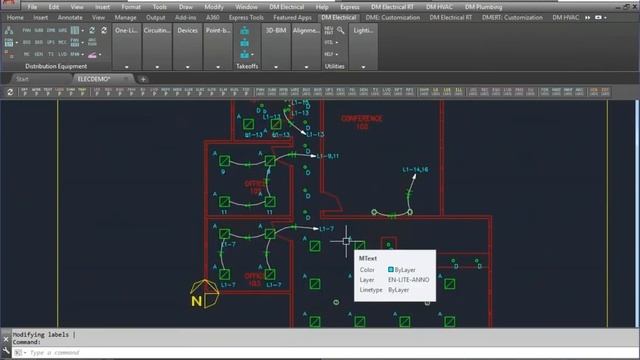The image size is (640, 360).
Task: Click the wrench customize icon by command line
Action: (x=6, y=351)
